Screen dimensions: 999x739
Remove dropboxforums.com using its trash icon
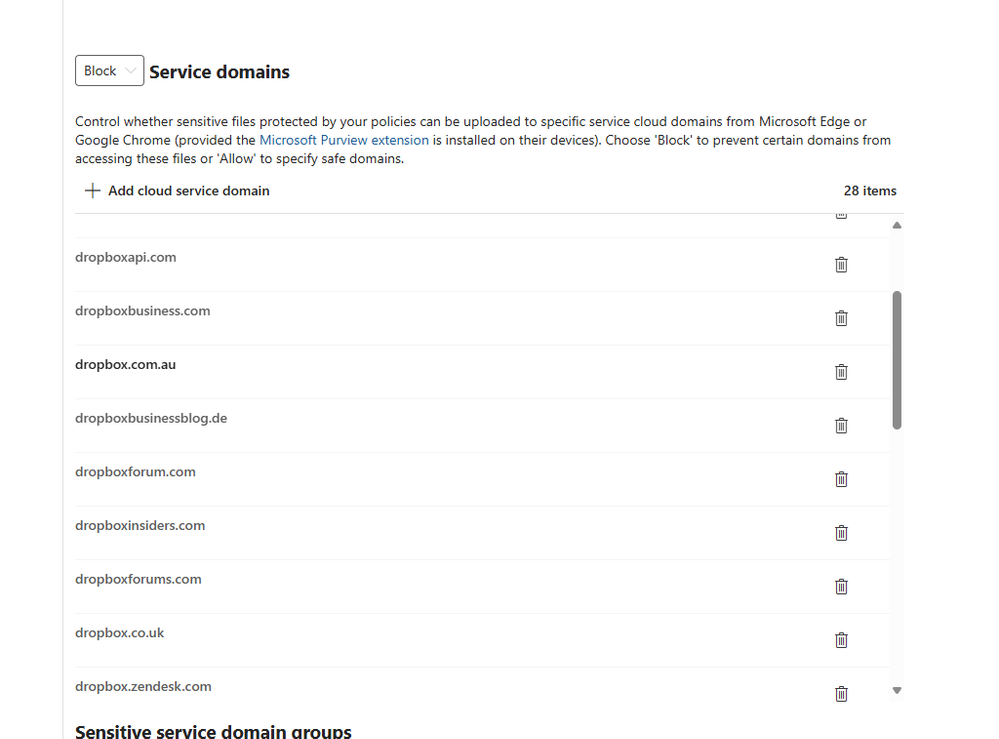click(841, 587)
